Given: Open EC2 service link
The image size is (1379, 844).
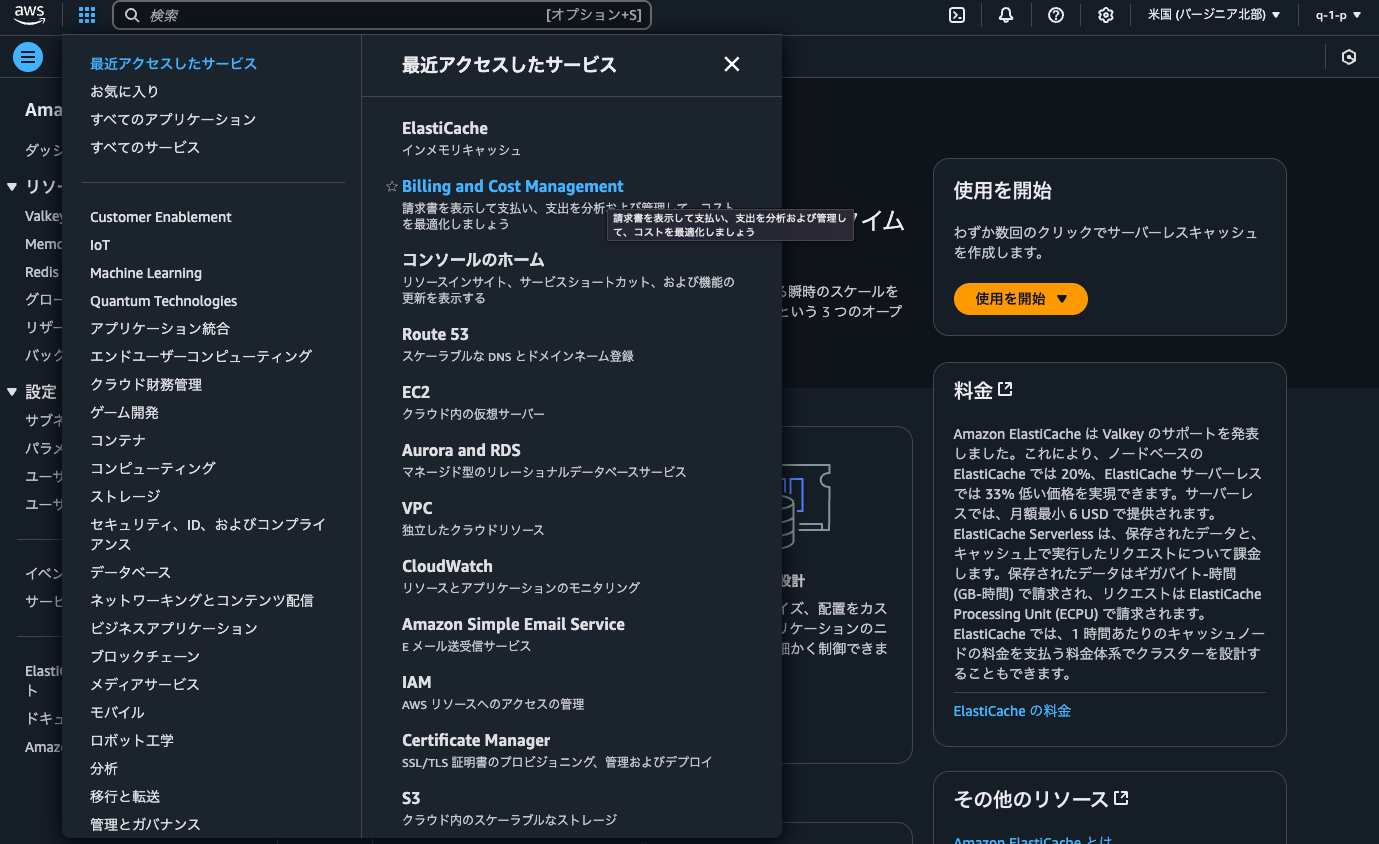Looking at the screenshot, I should pos(416,392).
